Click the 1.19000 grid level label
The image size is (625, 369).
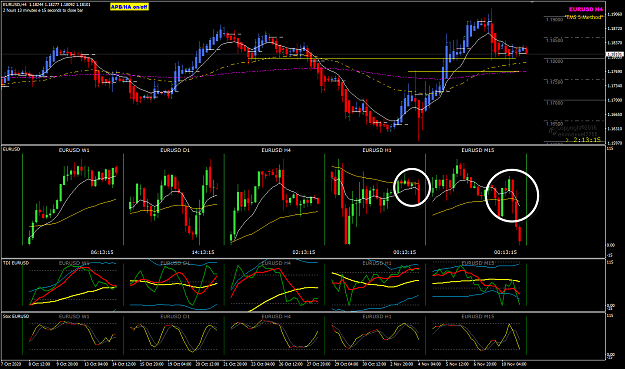coord(554,19)
